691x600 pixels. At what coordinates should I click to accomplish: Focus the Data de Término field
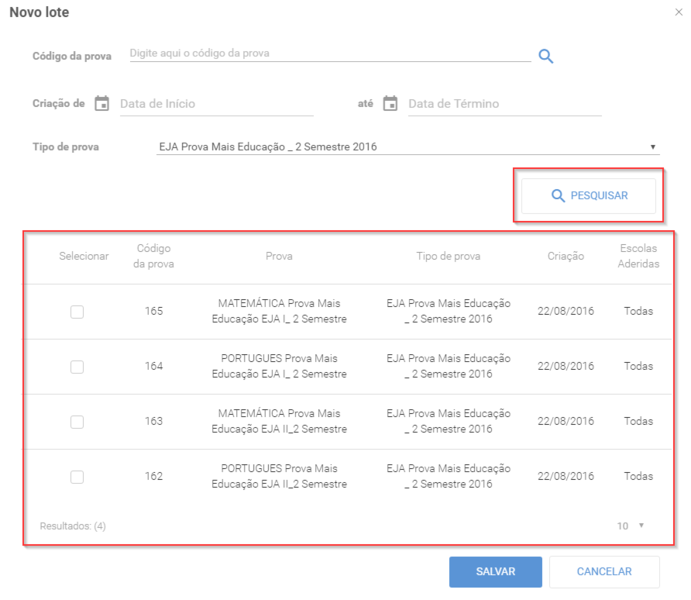tap(505, 104)
